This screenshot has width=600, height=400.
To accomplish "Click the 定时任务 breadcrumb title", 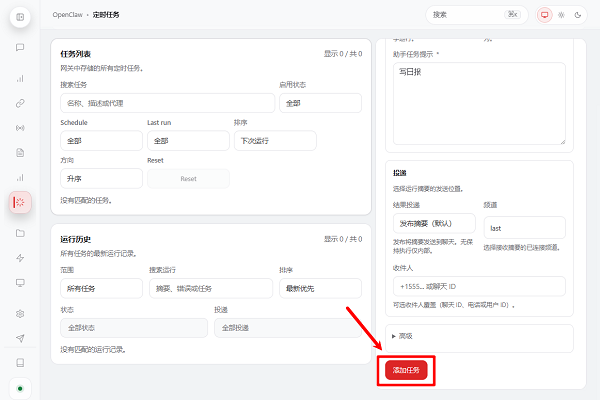I will (106, 15).
